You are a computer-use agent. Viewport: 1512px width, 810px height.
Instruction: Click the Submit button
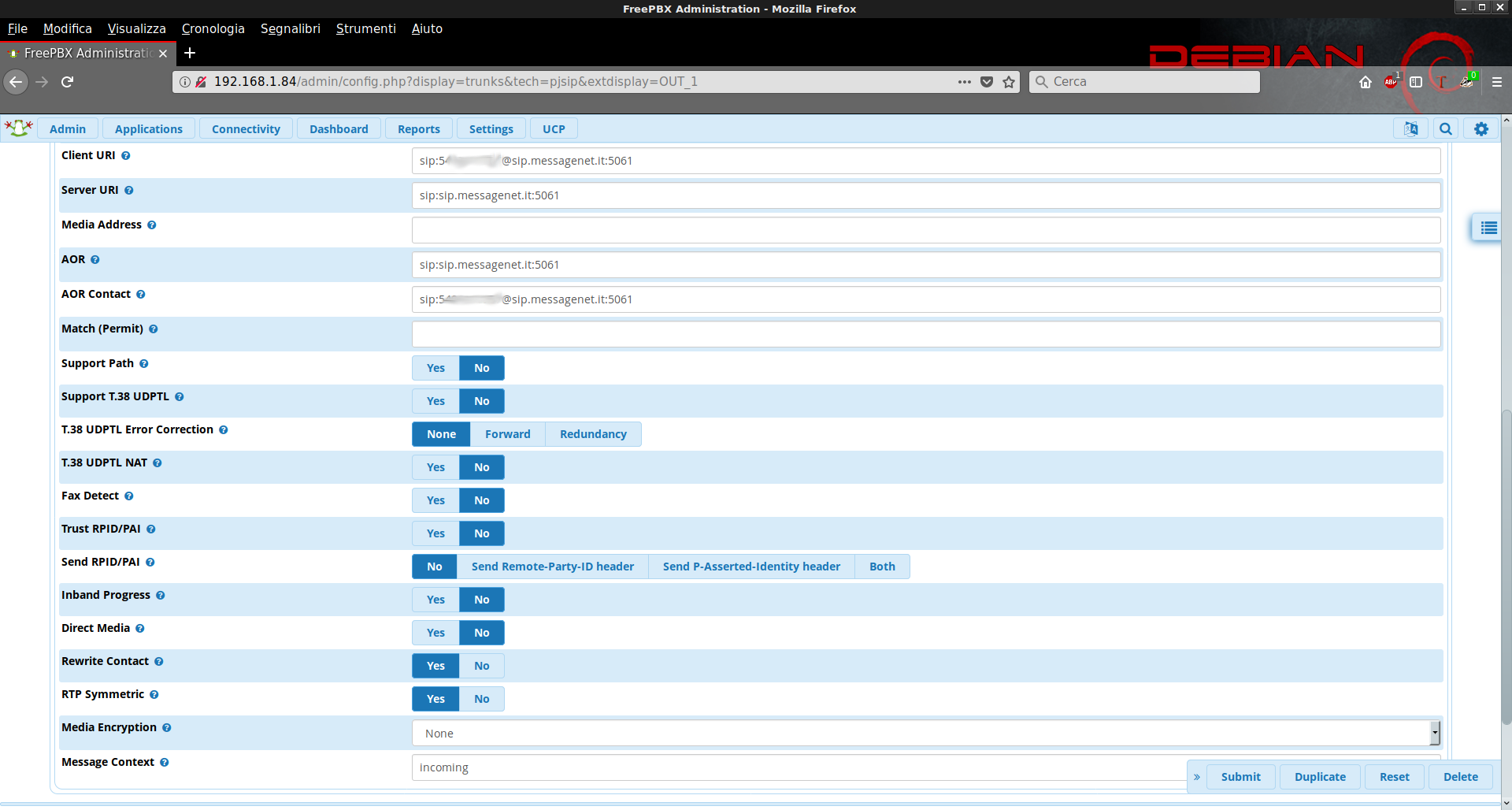(1240, 777)
